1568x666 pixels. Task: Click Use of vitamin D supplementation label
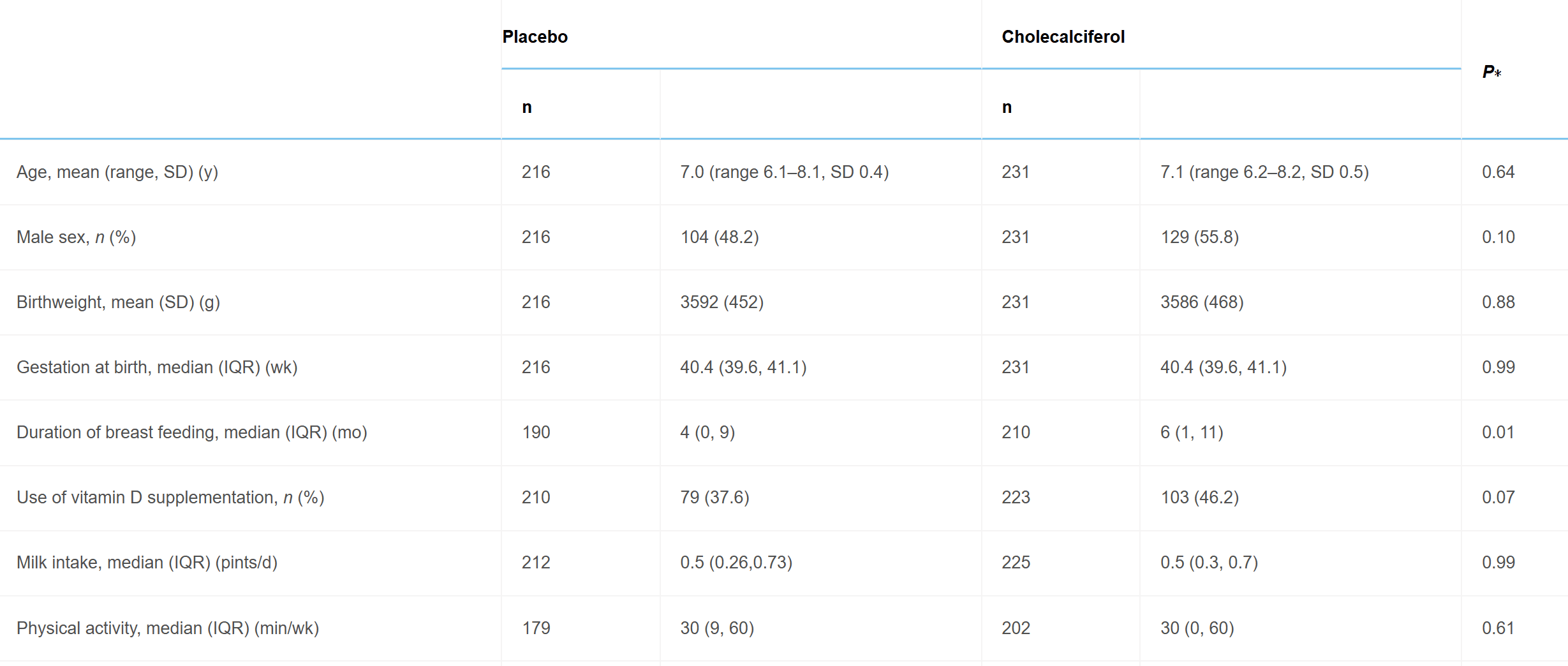(x=170, y=498)
